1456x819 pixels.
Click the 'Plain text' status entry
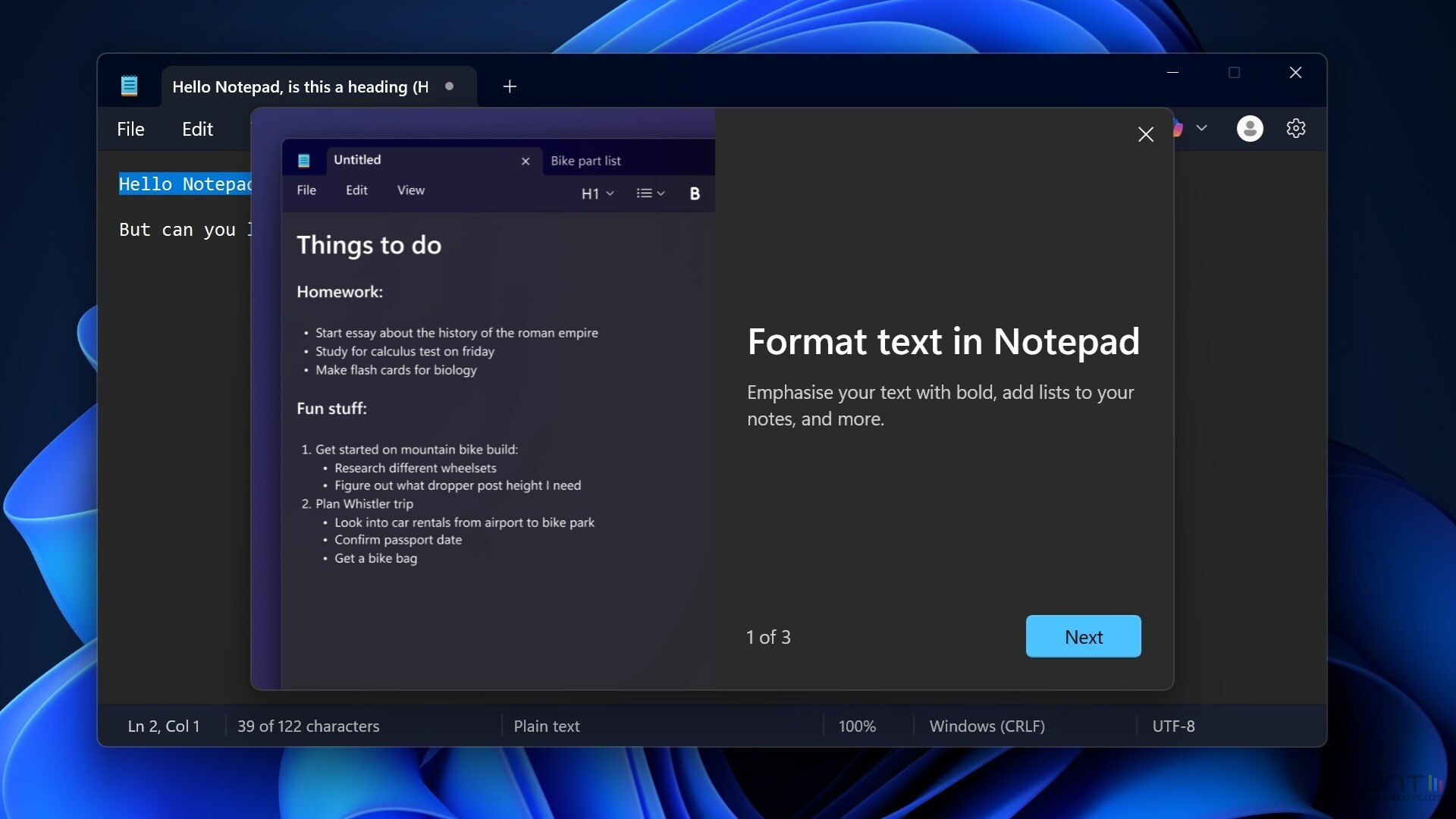(x=547, y=726)
